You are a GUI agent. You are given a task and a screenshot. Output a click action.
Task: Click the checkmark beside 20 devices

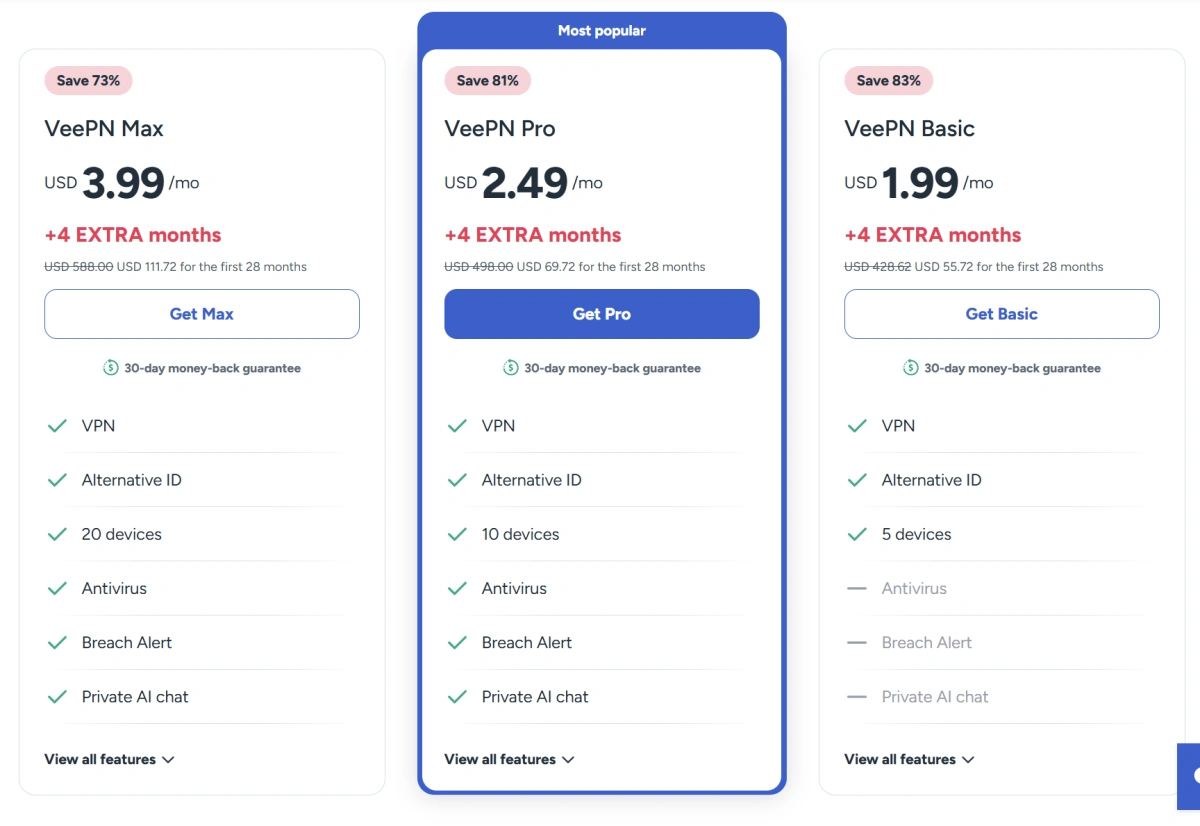pyautogui.click(x=57, y=534)
